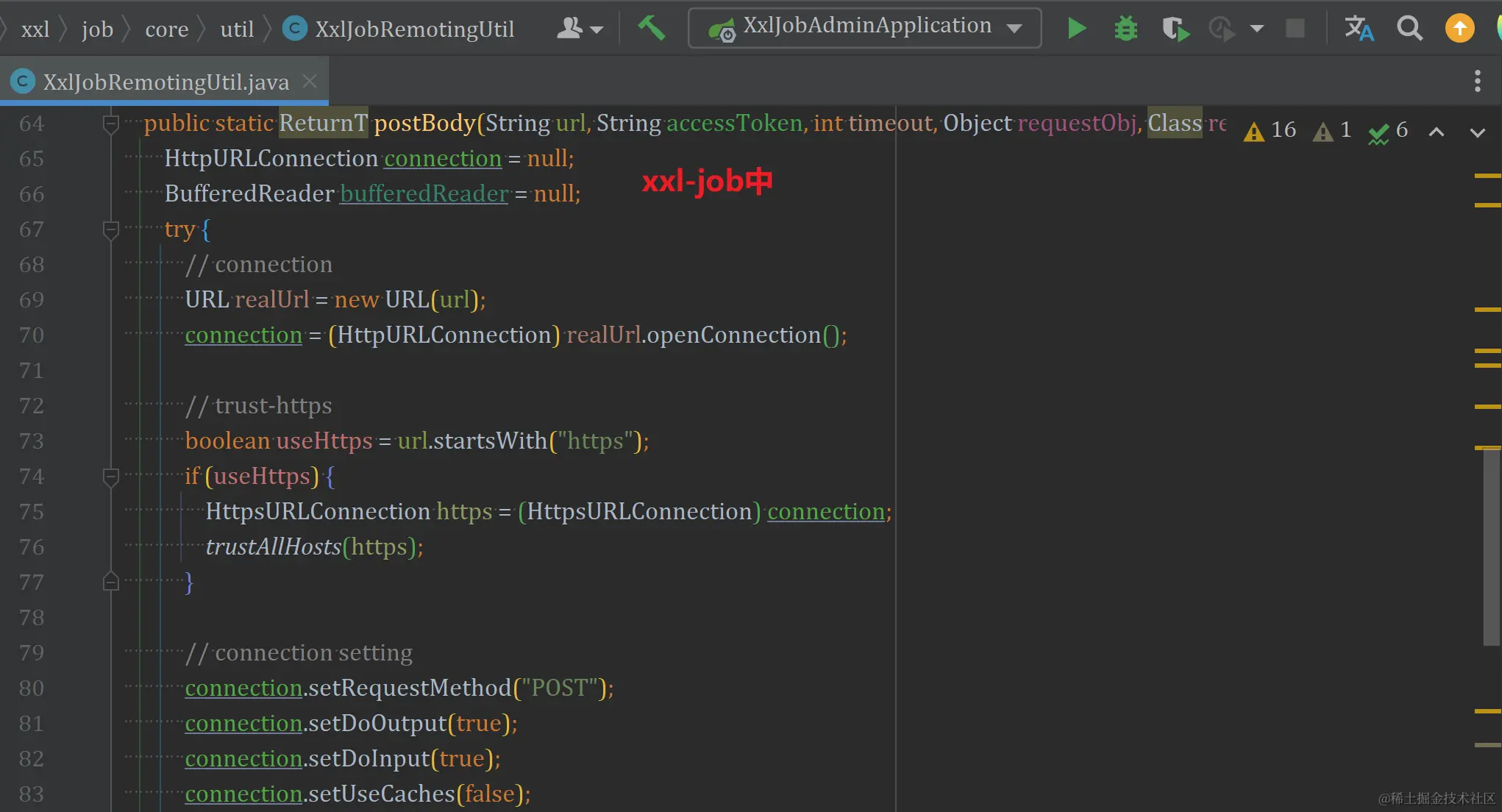1502x812 pixels.
Task: Start debugging with the bug icon
Action: point(1125,29)
